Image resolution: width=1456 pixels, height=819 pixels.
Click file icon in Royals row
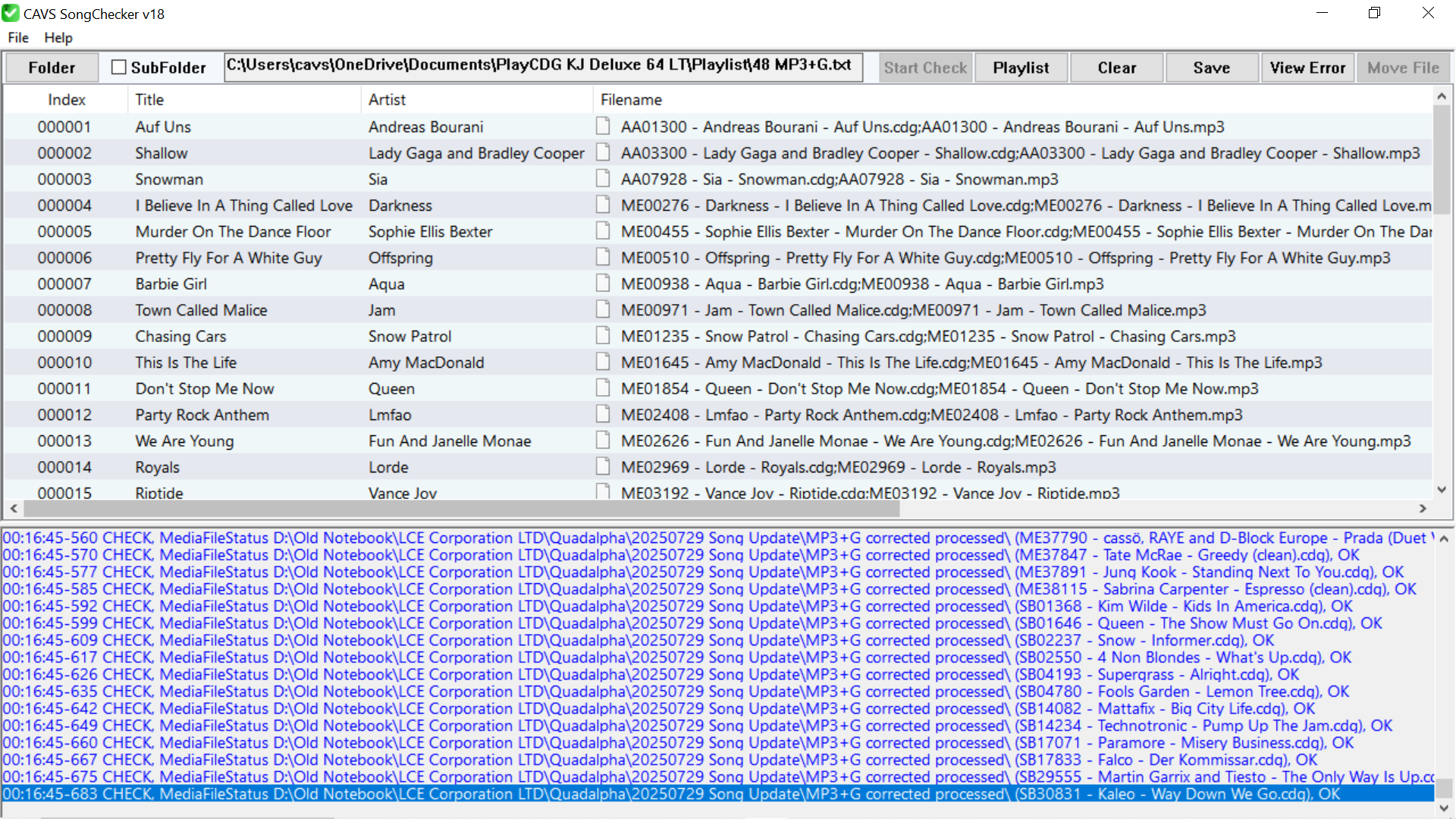pyautogui.click(x=603, y=466)
